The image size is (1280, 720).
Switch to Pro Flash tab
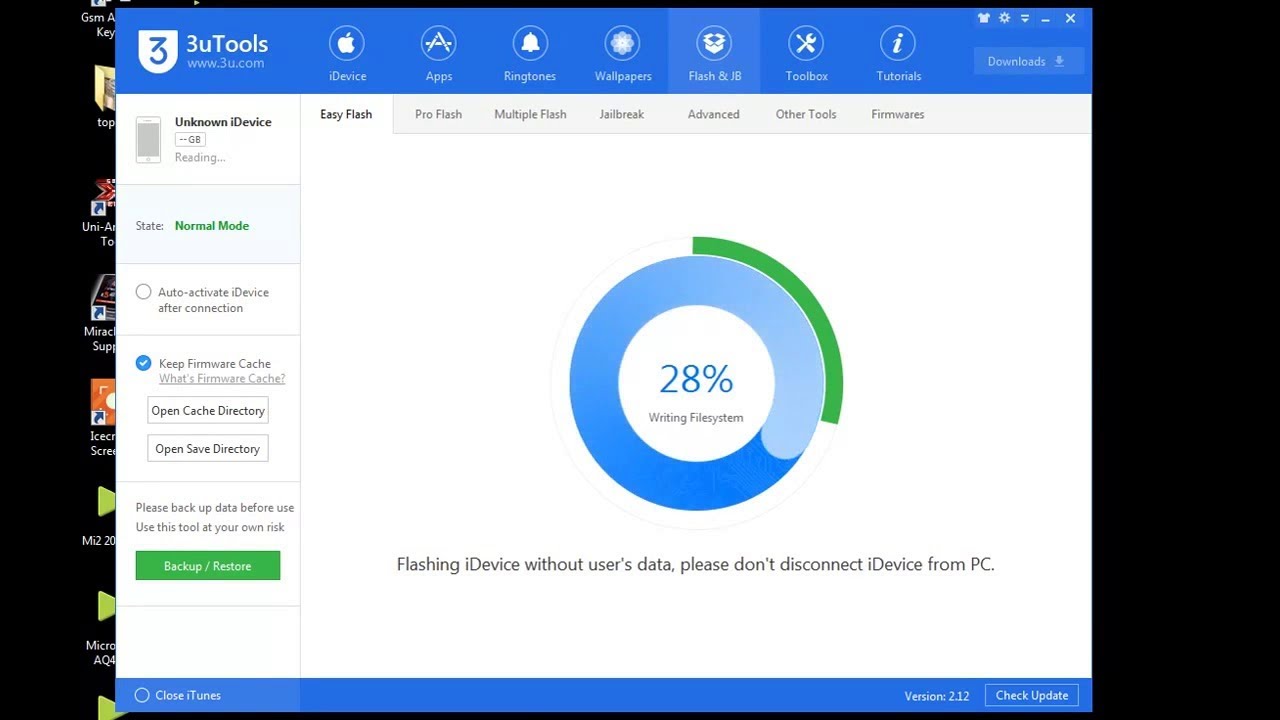tap(438, 114)
